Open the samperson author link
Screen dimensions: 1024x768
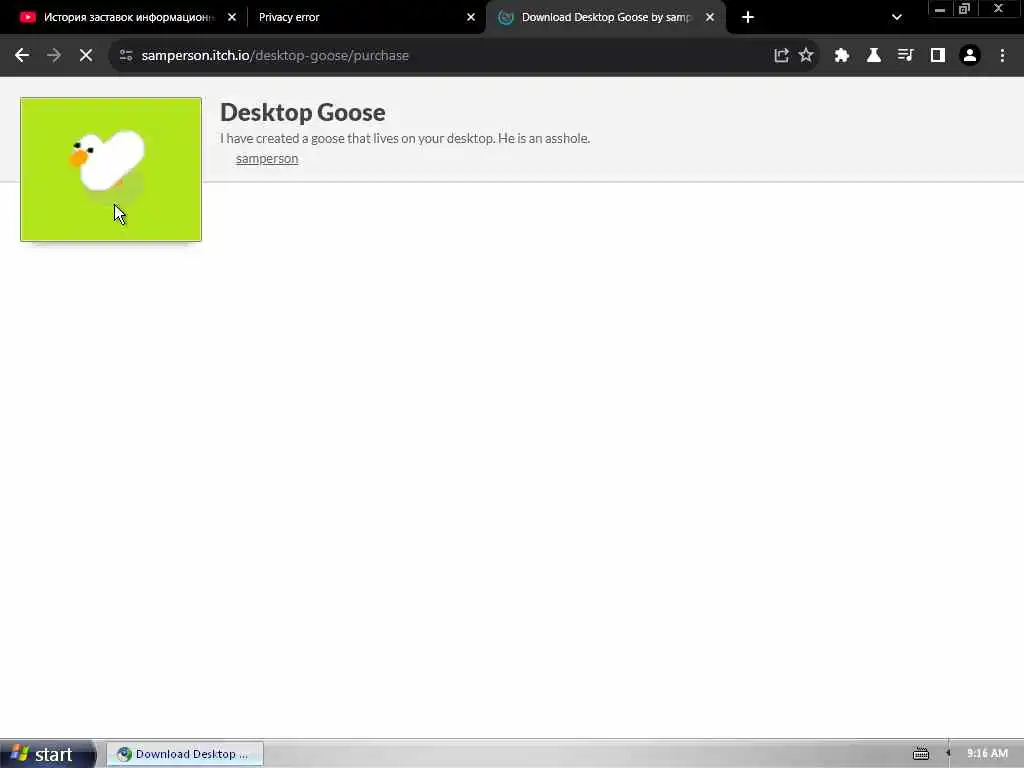pos(266,159)
